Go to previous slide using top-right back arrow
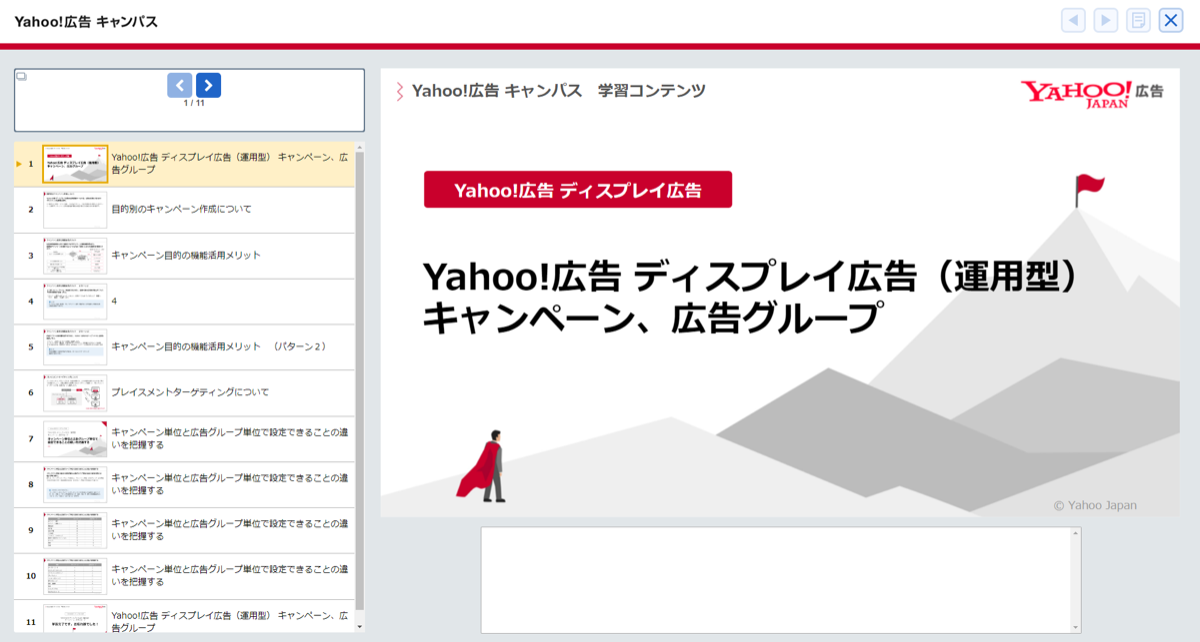 [x=1073, y=20]
